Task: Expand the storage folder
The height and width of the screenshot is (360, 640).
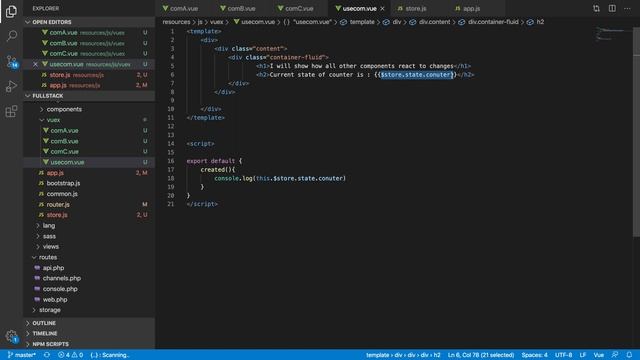Action: point(89,310)
